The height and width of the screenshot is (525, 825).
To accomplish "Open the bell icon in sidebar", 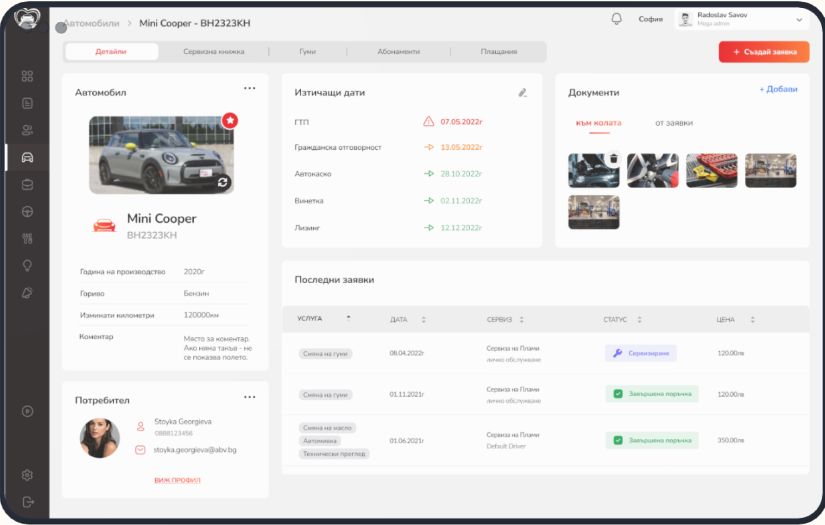I will pos(27,292).
